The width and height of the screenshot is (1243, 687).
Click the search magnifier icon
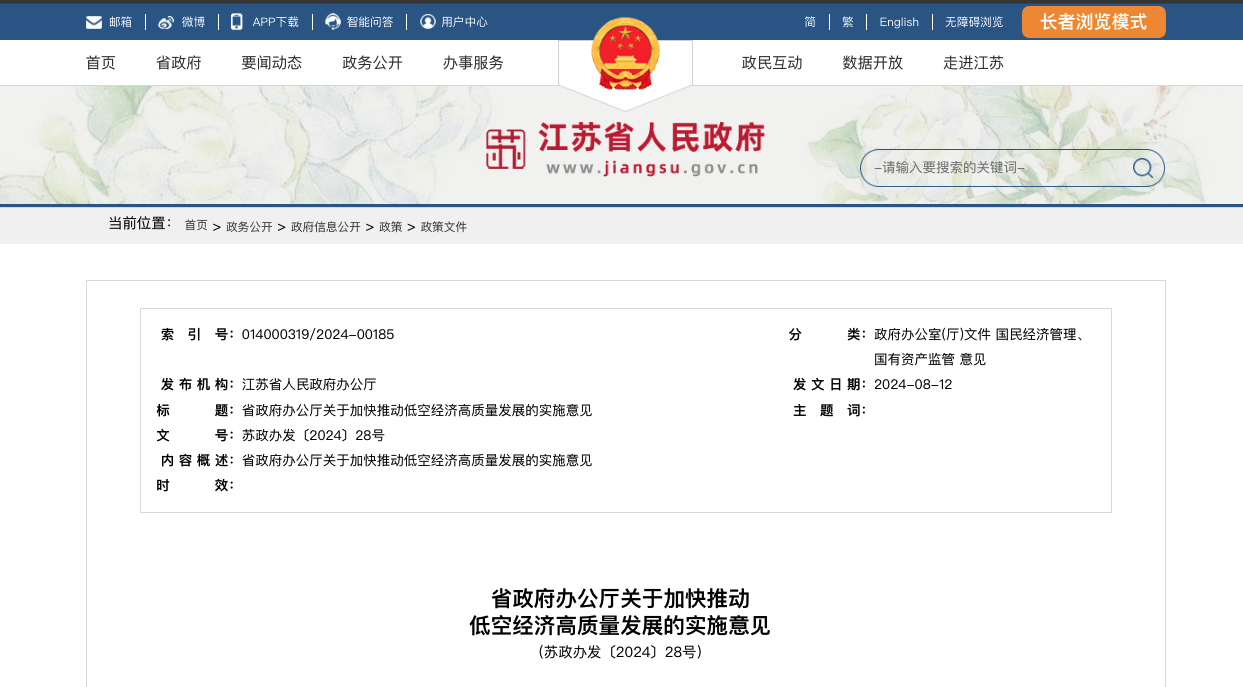(1142, 168)
